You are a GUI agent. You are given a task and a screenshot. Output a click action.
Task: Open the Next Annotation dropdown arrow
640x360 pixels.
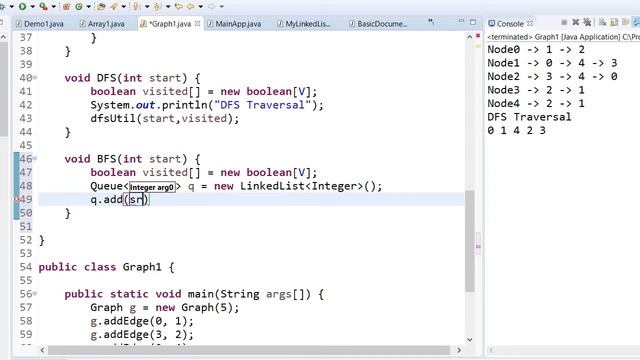click(x=147, y=7)
